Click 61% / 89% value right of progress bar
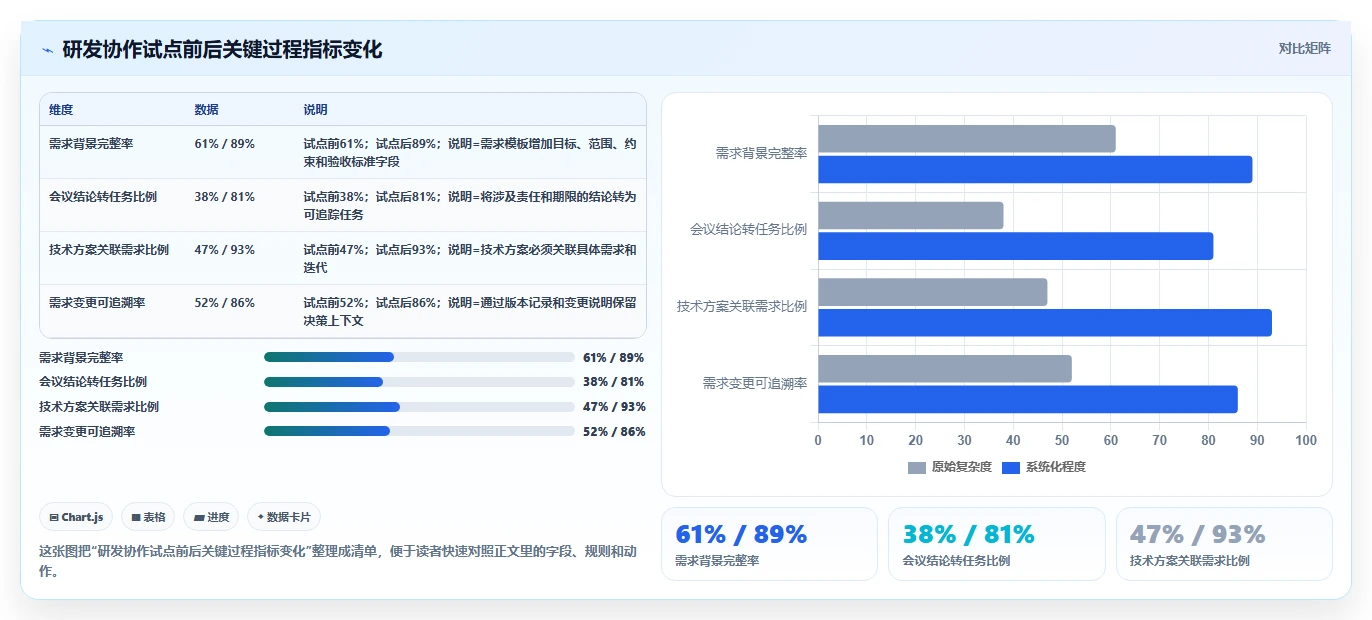The height and width of the screenshot is (620, 1372). point(614,357)
